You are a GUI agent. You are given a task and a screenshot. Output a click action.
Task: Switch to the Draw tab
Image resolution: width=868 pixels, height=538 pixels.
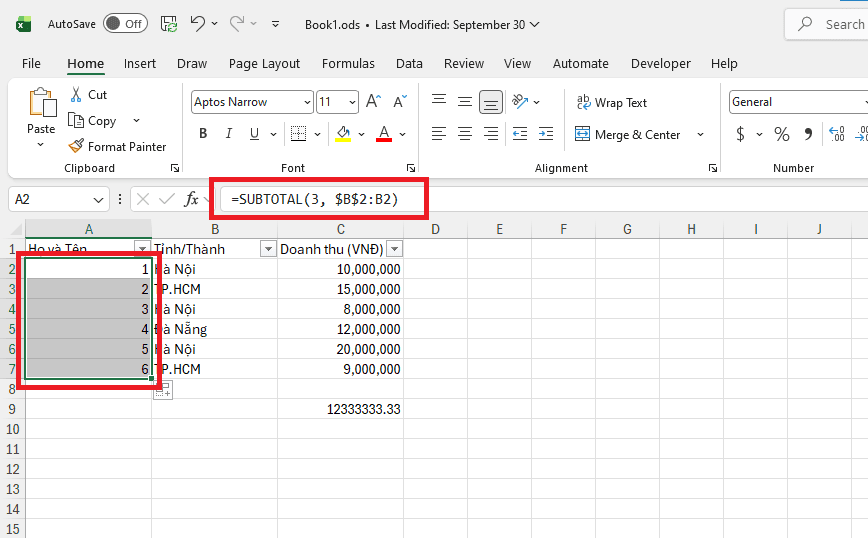point(192,64)
